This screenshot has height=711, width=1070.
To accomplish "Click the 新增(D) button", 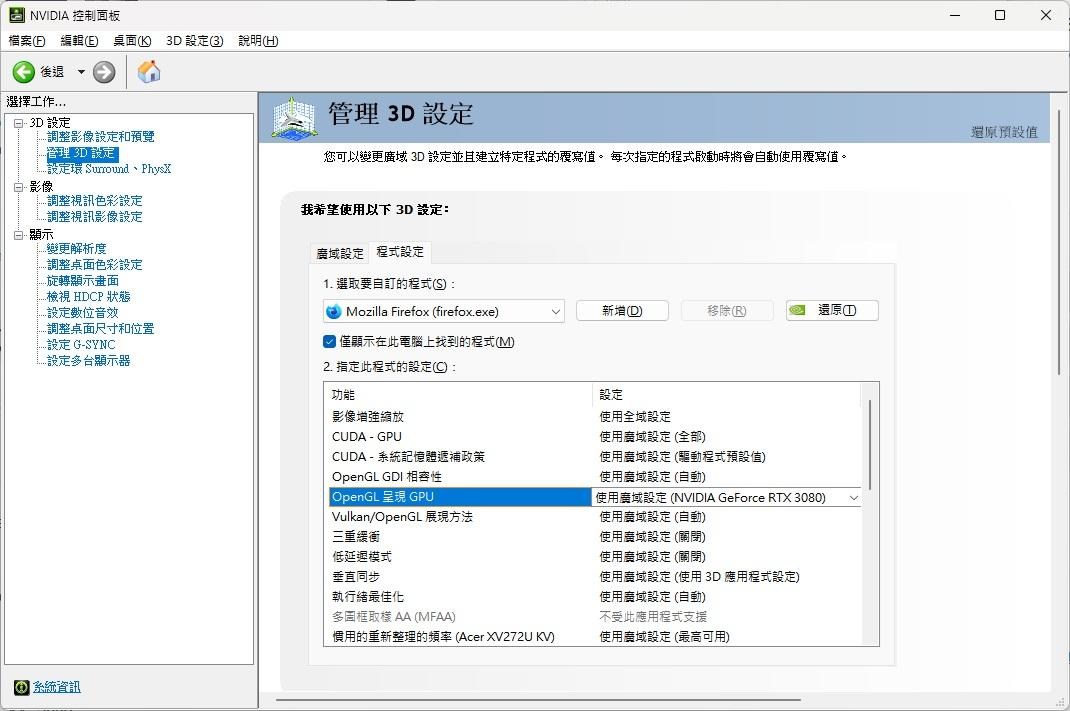I will tap(622, 310).
